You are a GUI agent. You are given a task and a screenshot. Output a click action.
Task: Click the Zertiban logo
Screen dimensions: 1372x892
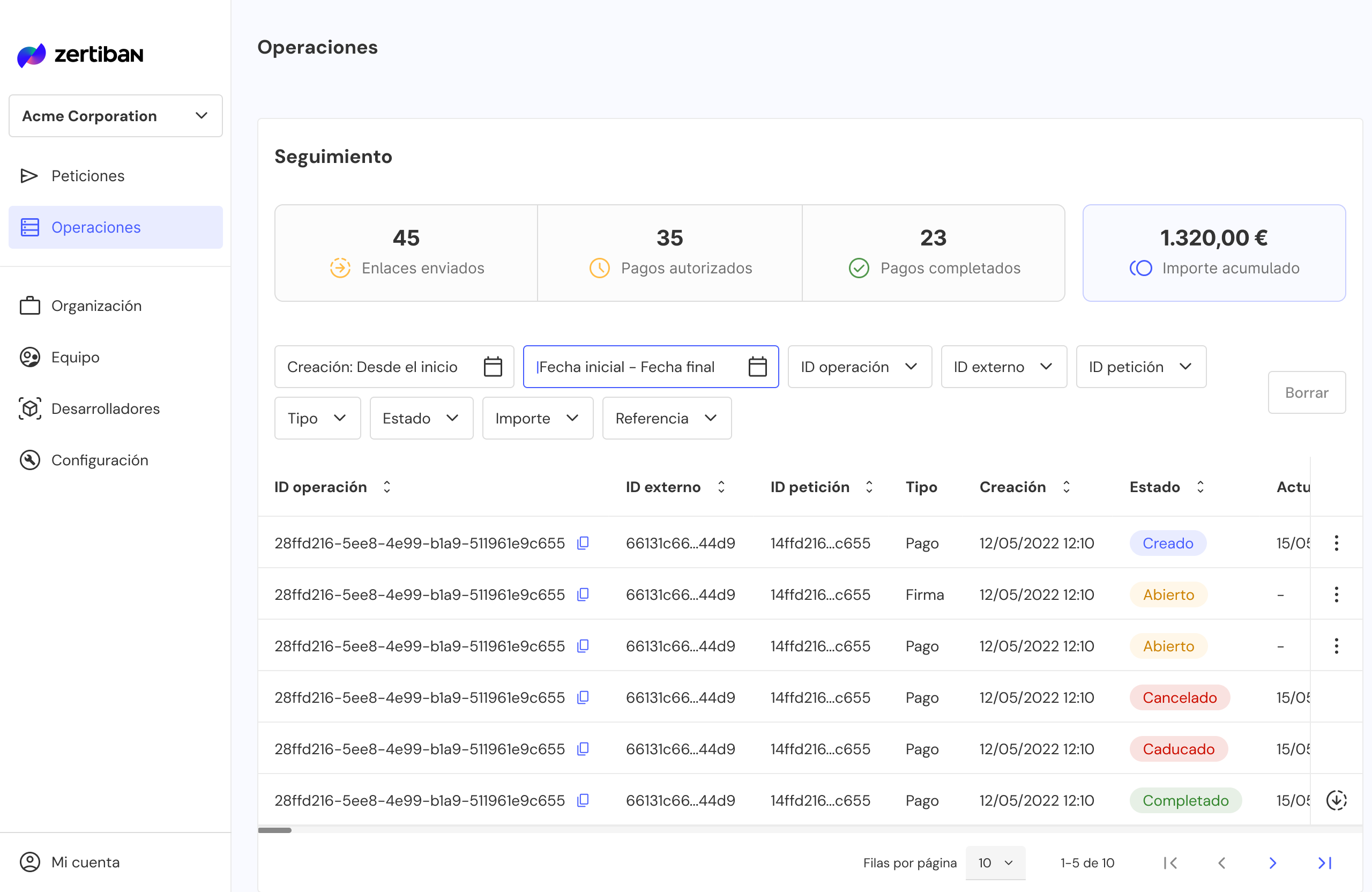80,55
